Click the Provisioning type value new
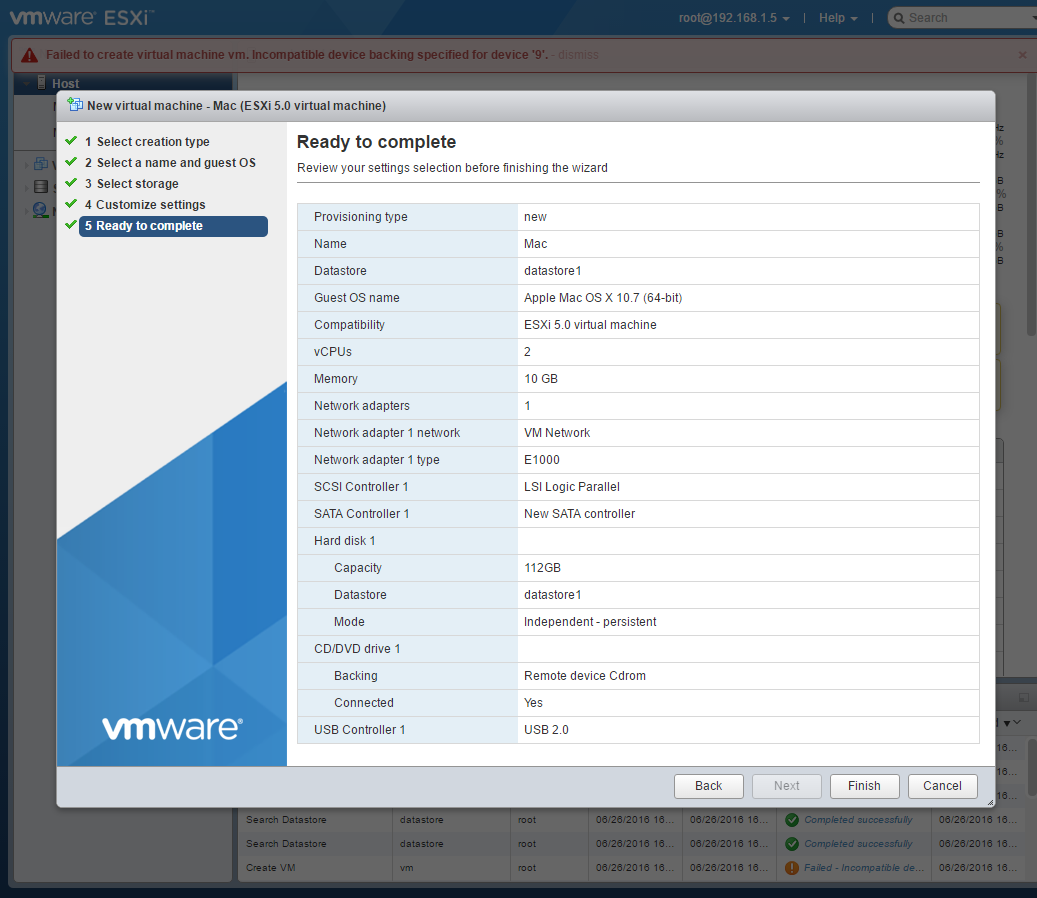The width and height of the screenshot is (1037, 898). click(x=535, y=217)
